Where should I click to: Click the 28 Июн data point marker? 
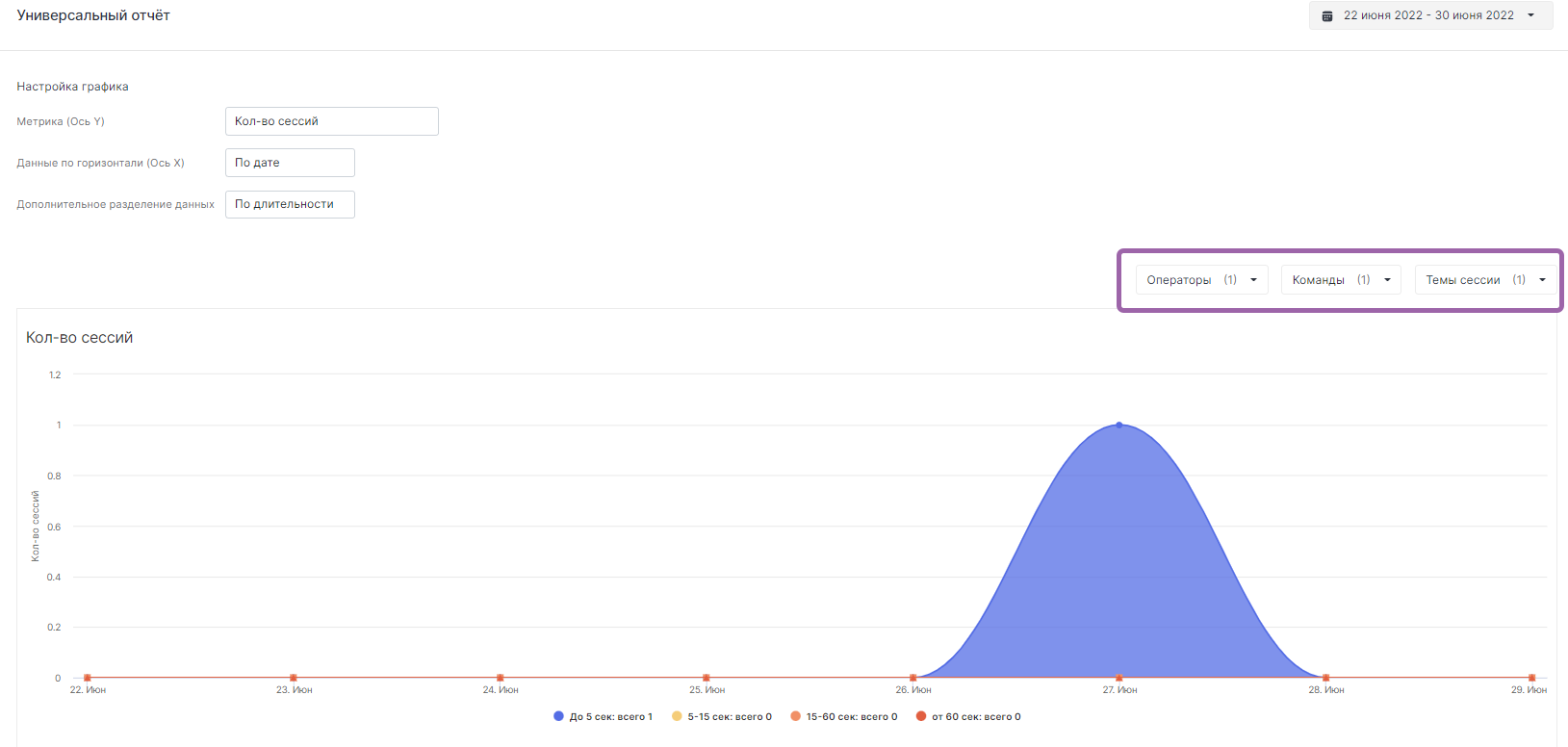coord(1325,678)
